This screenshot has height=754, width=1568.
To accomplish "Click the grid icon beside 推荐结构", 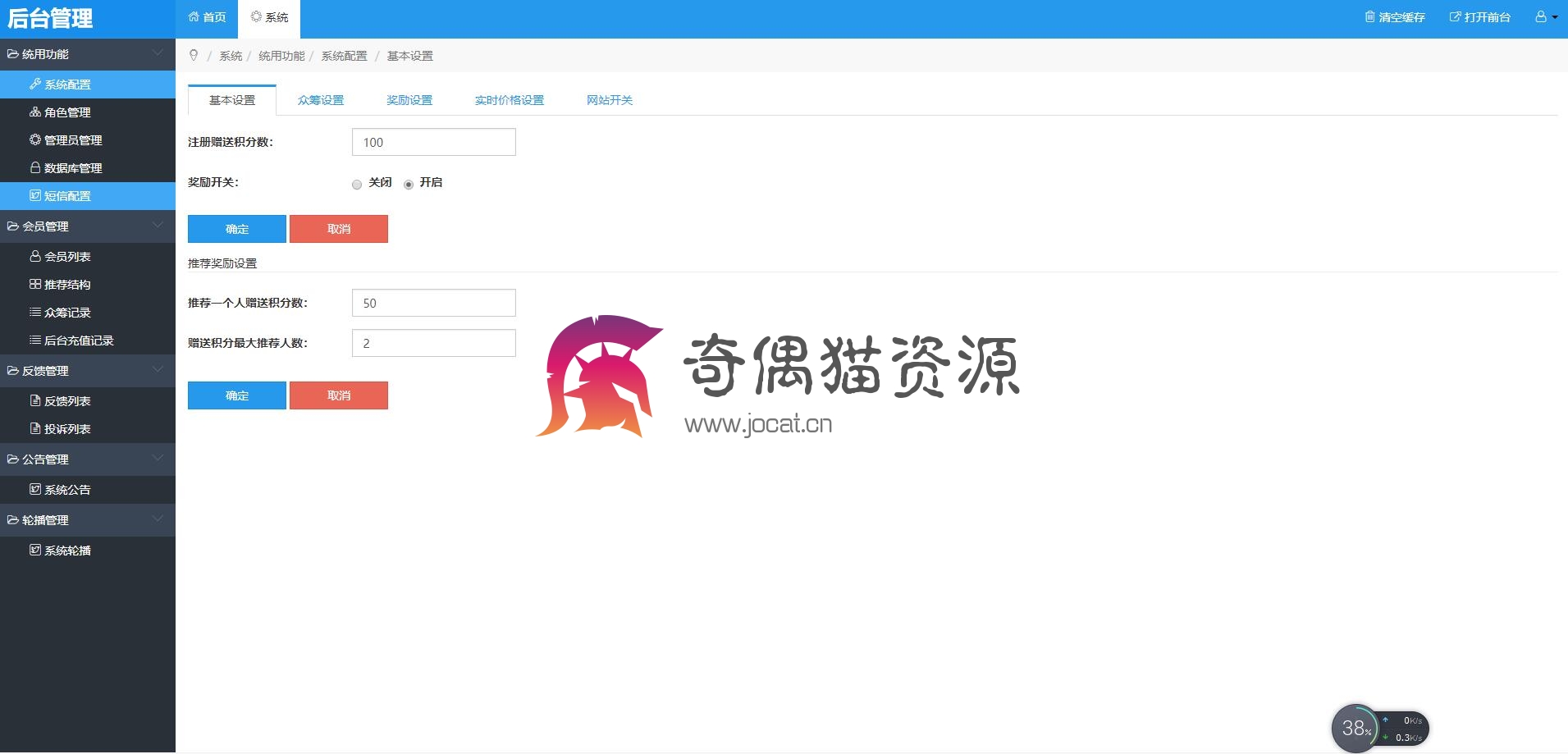I will coord(35,285).
